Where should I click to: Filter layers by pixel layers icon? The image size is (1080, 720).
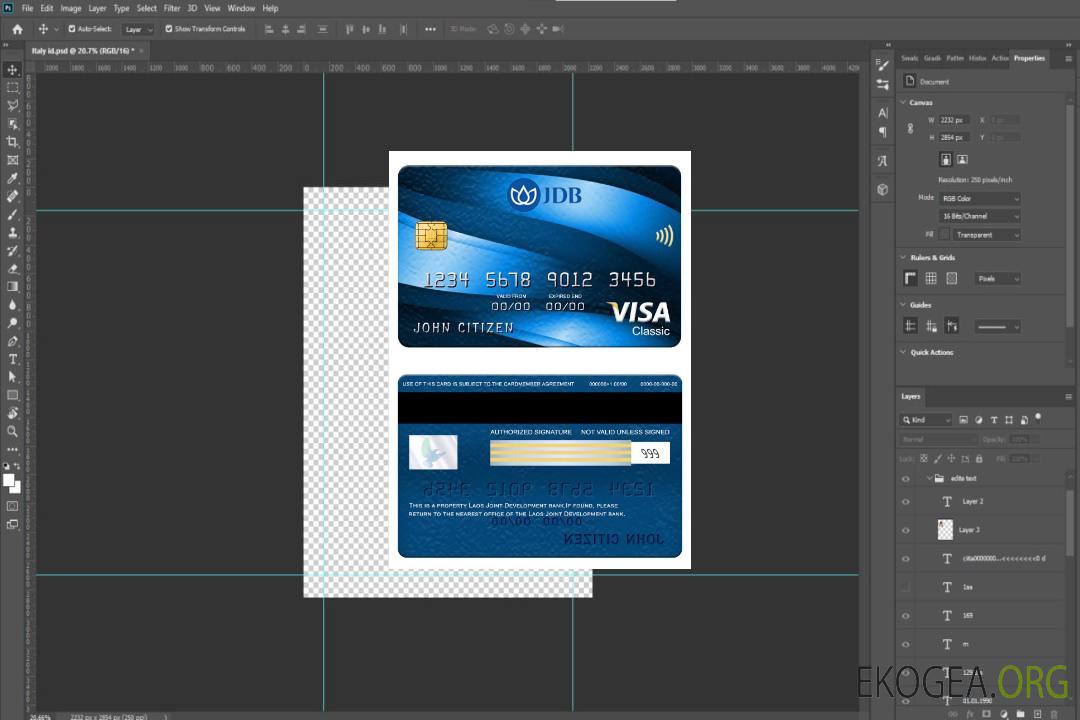point(964,420)
